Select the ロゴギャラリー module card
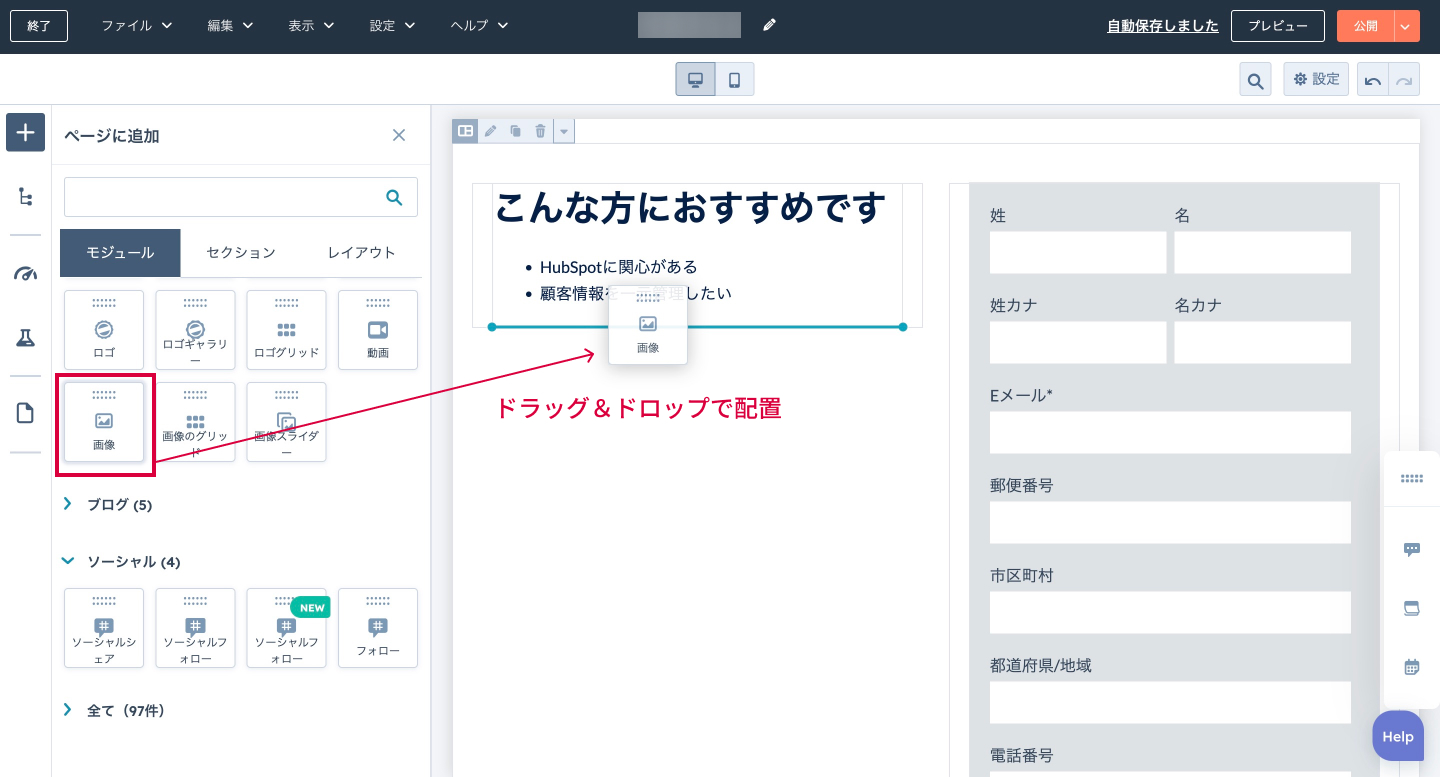 click(195, 330)
